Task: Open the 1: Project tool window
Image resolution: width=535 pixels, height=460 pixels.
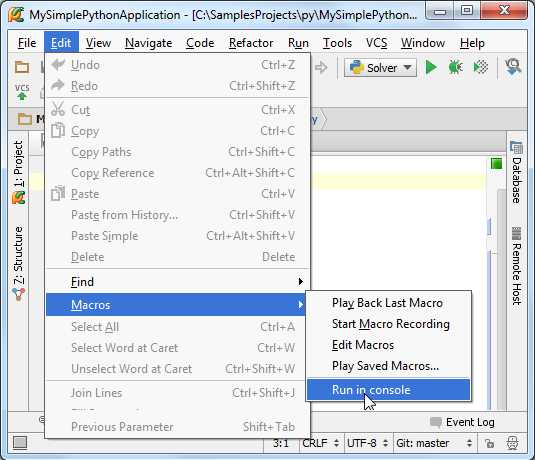Action: pyautogui.click(x=18, y=172)
